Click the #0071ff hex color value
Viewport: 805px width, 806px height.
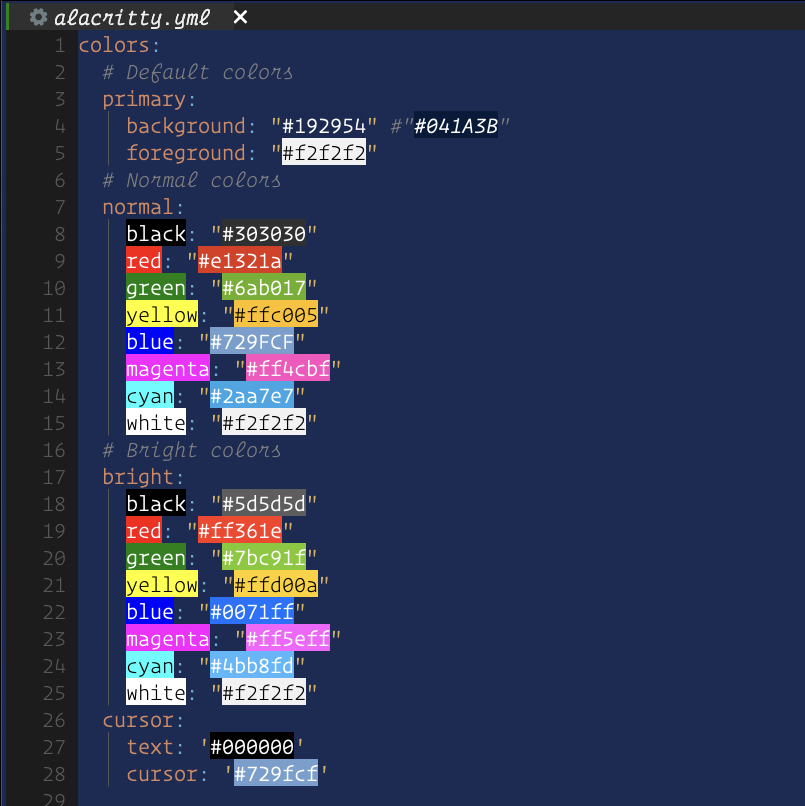(251, 612)
